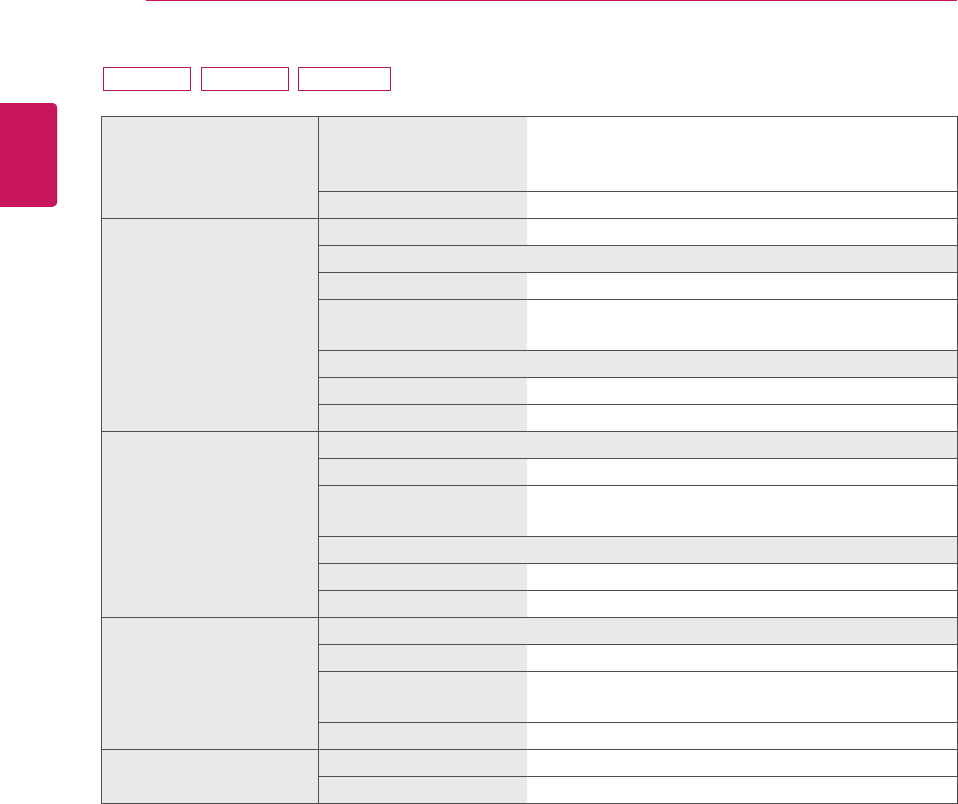Click the first pink-outlined empty box
958x804 pixels.
pyautogui.click(x=147, y=79)
